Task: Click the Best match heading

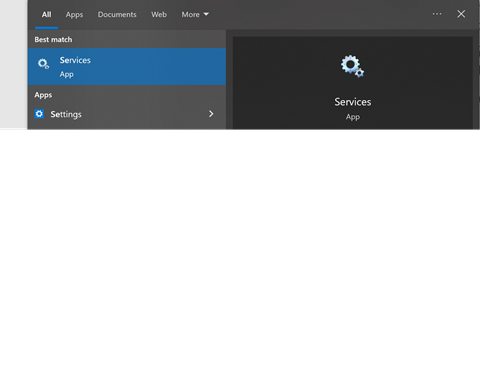Action: [x=53, y=40]
